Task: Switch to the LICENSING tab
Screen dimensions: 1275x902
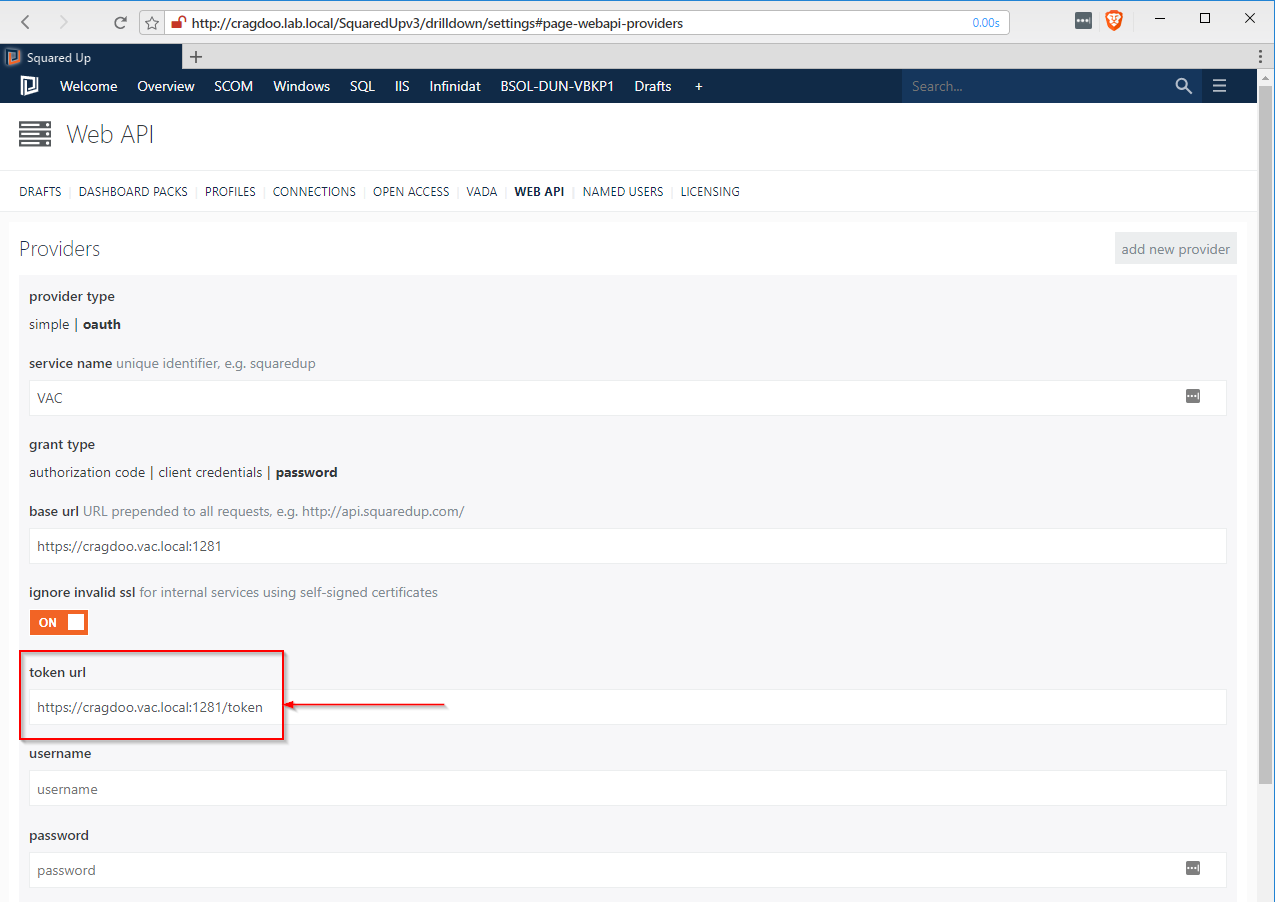Action: [x=710, y=191]
